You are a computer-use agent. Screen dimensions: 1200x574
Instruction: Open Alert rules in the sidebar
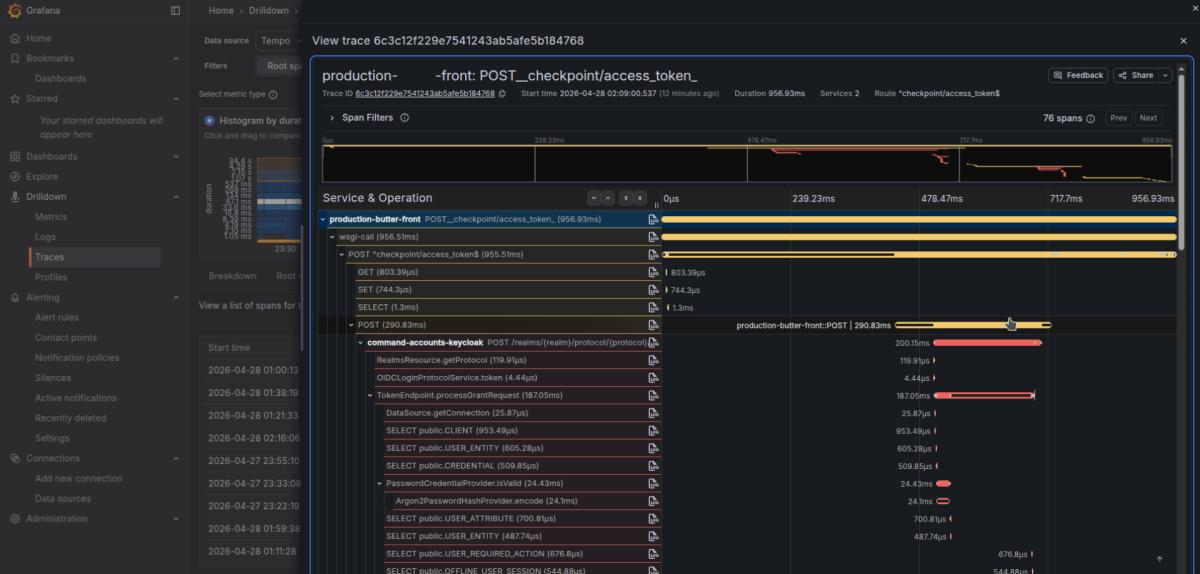tap(57, 318)
